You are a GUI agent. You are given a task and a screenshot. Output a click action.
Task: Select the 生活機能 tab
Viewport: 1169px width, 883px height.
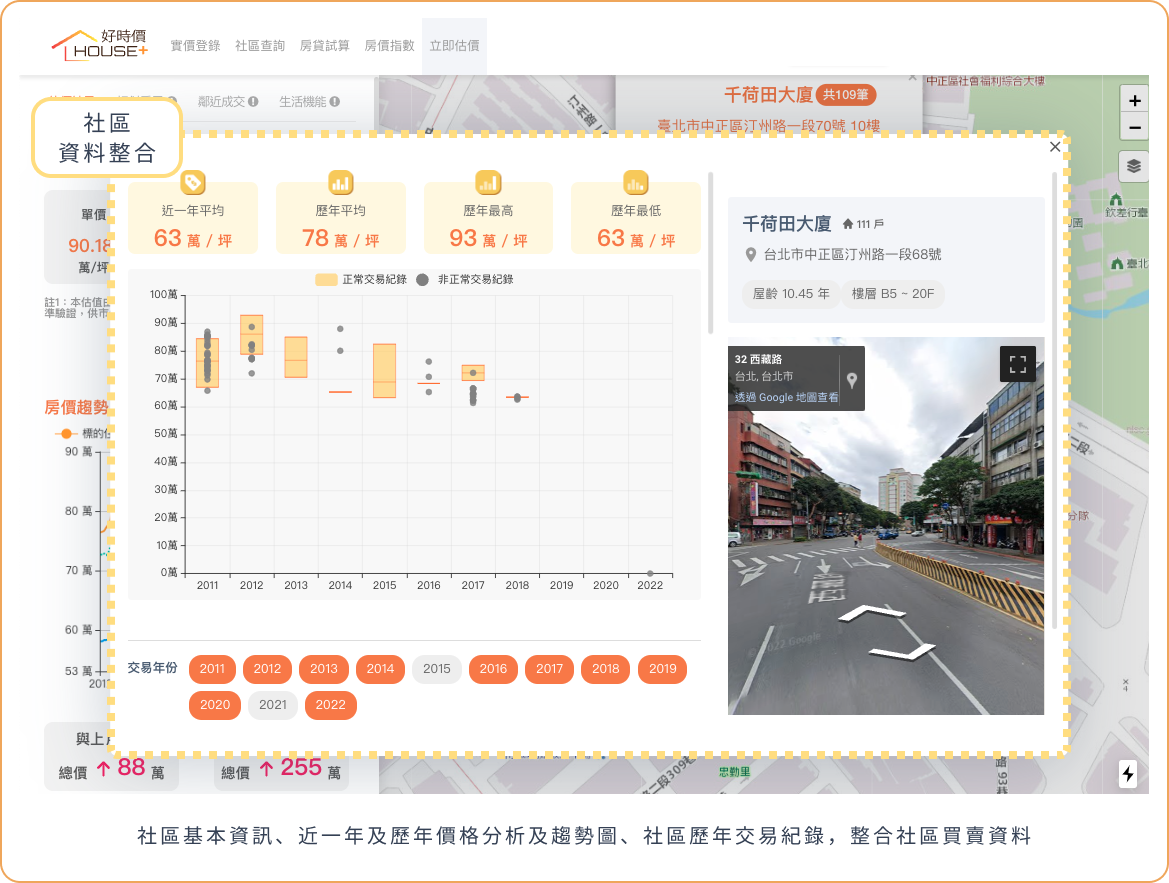(x=309, y=101)
